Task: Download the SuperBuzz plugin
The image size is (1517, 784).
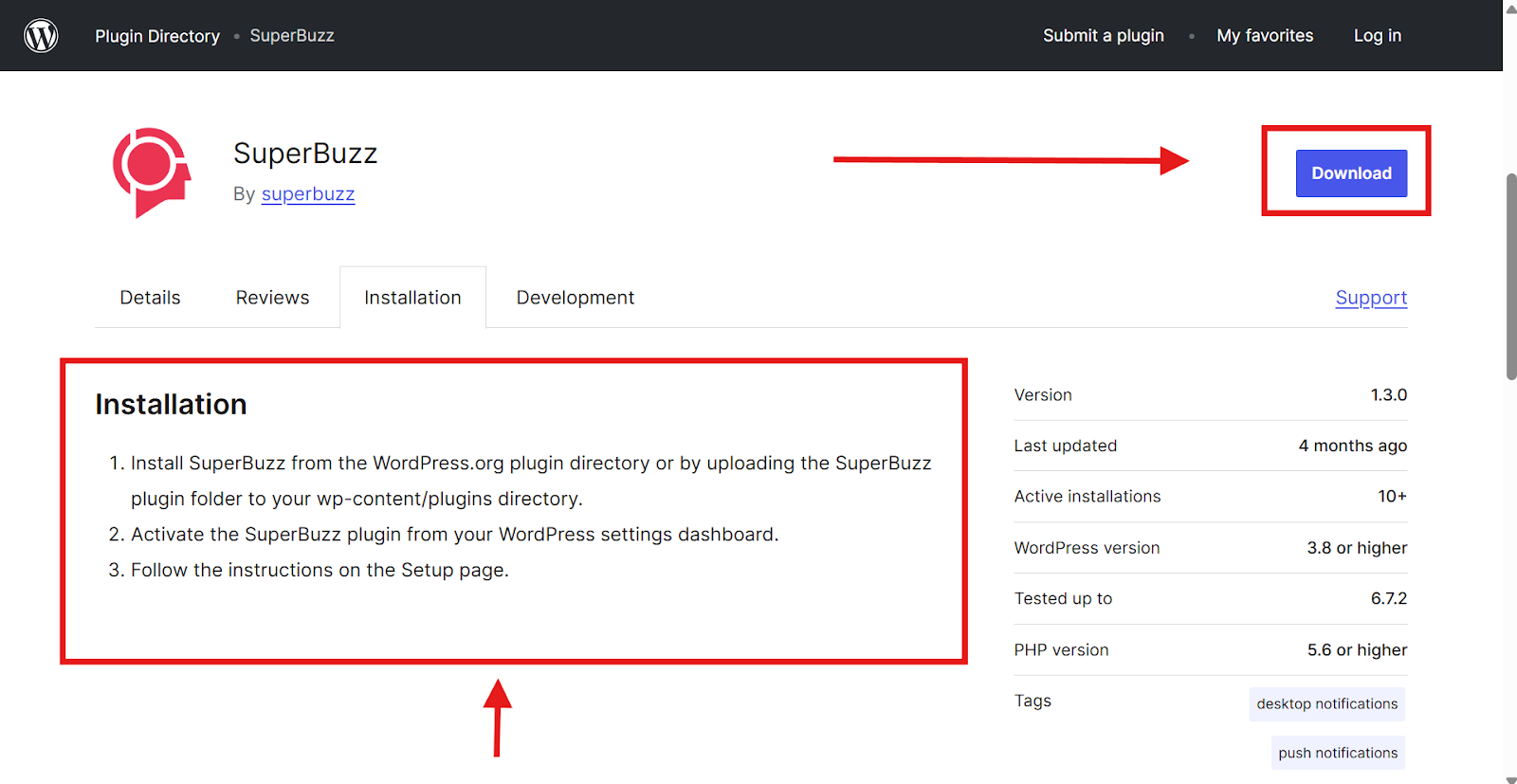Action: (x=1351, y=173)
